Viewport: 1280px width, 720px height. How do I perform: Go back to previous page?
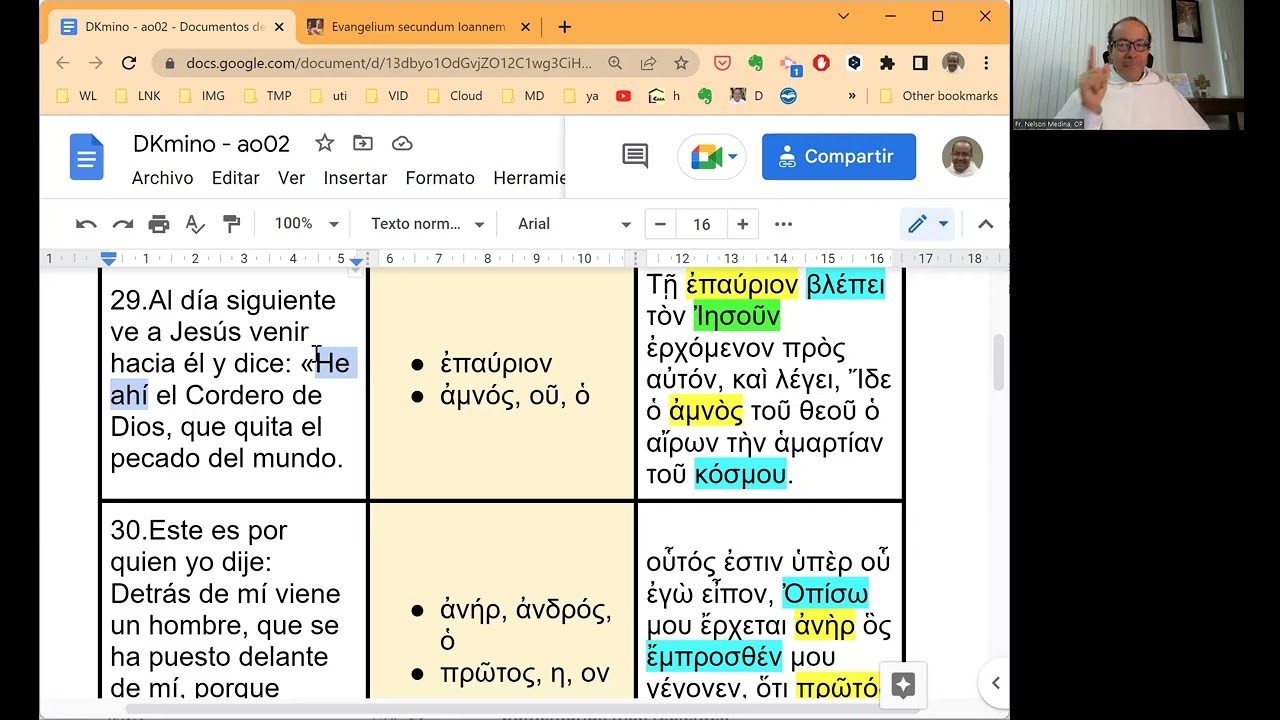point(63,63)
